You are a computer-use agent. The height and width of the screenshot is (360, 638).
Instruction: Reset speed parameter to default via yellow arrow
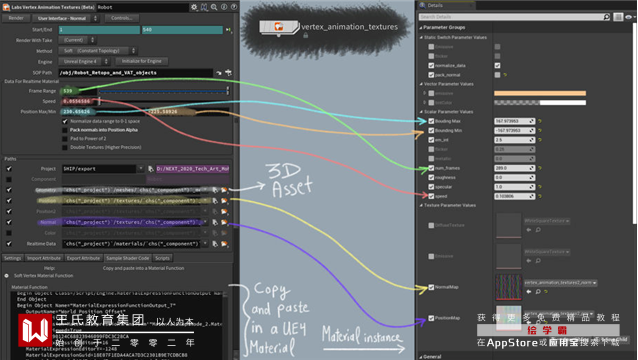pos(540,196)
